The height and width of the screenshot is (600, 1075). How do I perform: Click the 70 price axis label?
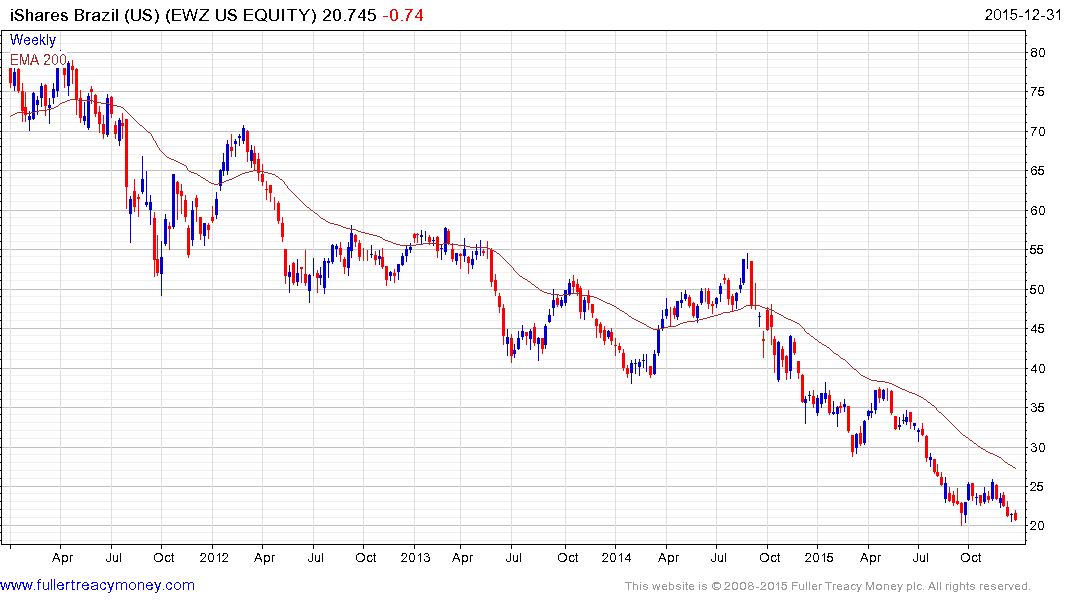click(1038, 132)
